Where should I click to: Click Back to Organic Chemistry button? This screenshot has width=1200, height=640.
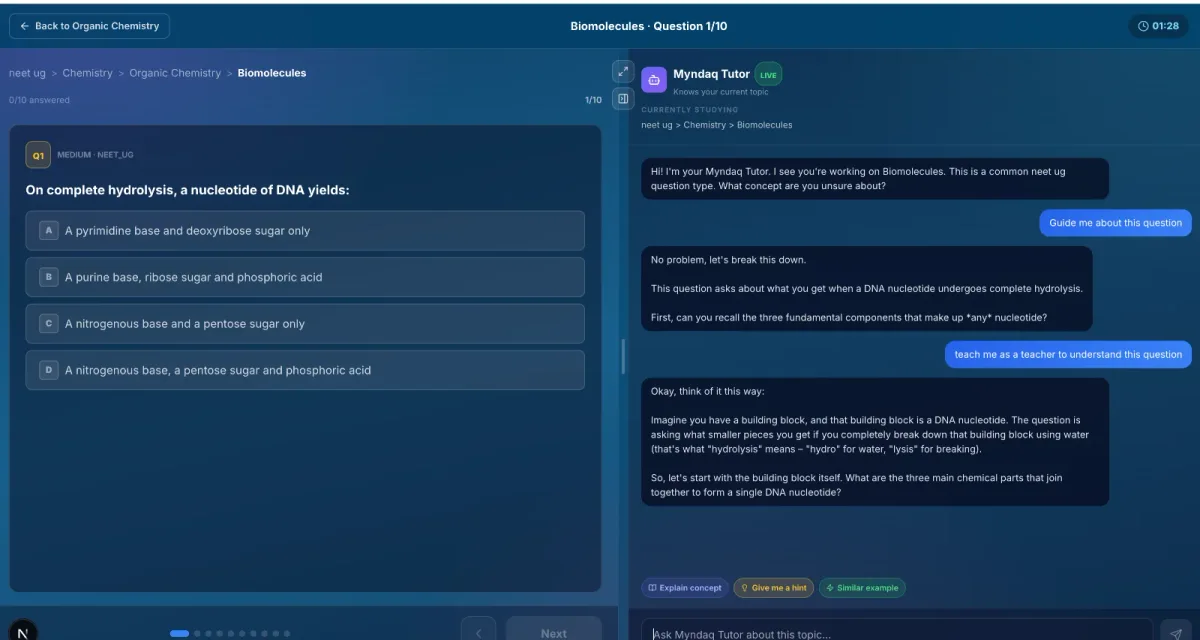pos(90,26)
